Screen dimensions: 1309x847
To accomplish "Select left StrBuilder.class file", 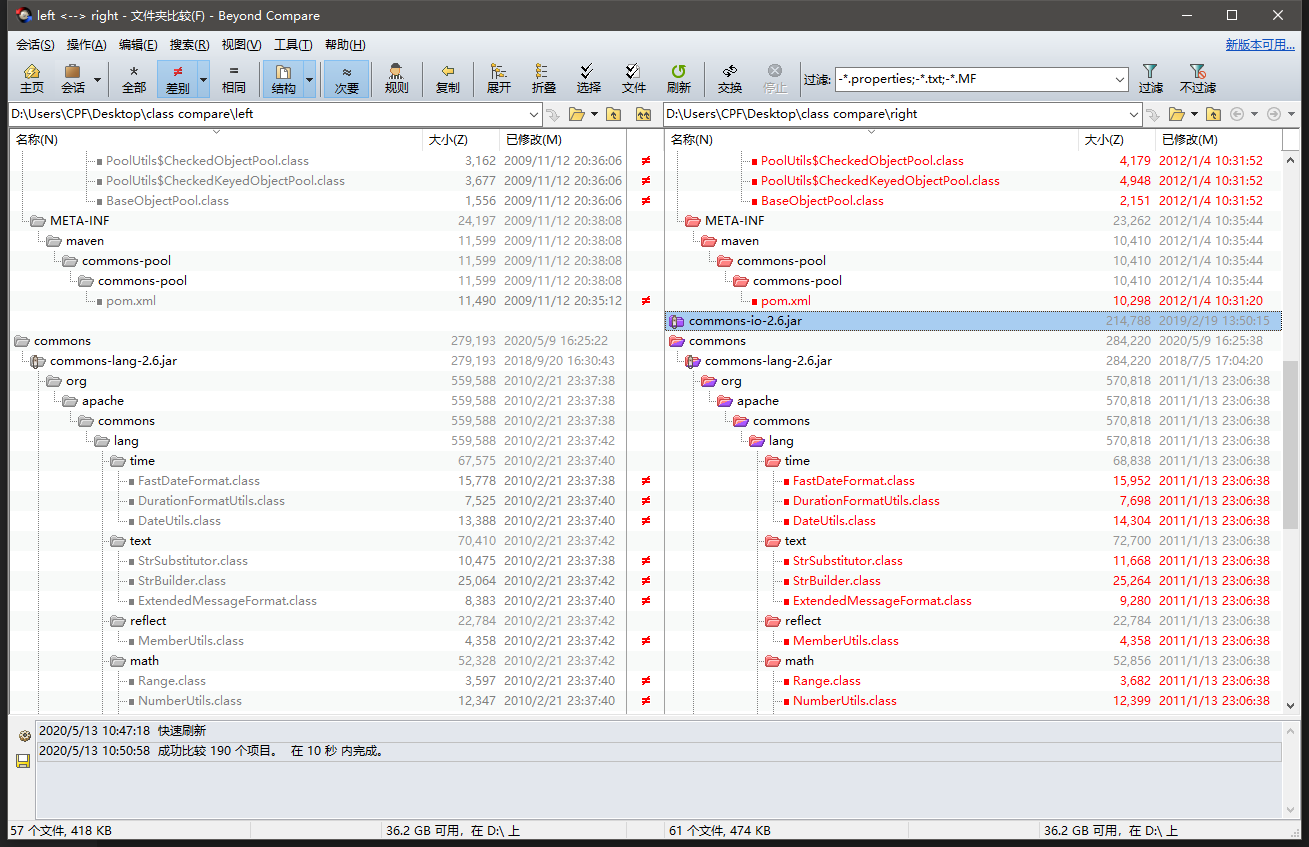I will (x=182, y=581).
